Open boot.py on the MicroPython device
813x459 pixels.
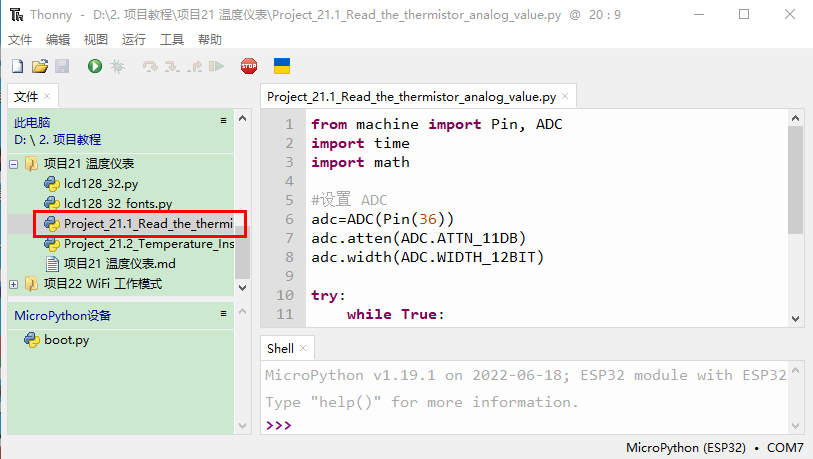(66, 340)
